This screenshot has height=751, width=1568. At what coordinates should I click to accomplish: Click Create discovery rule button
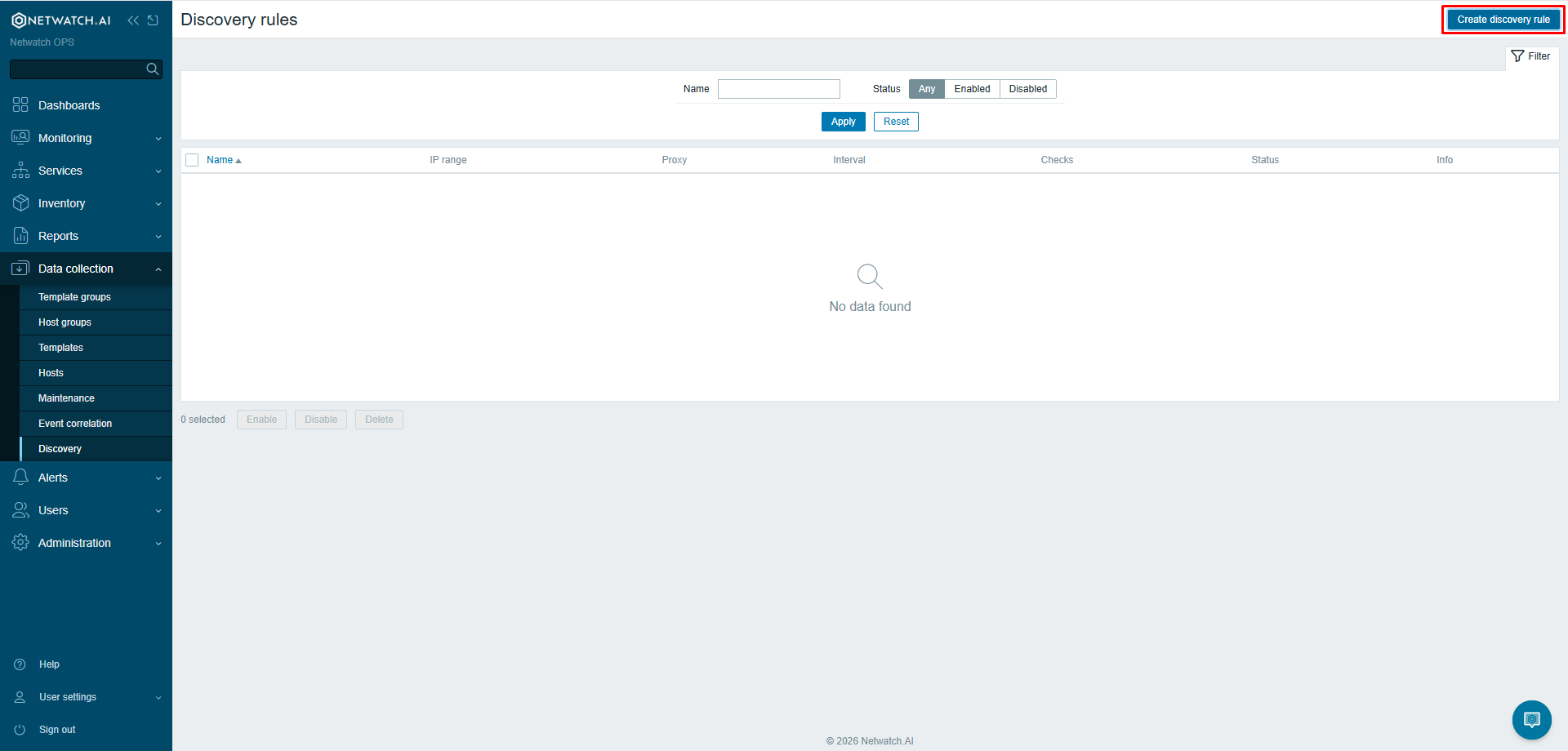click(x=1503, y=20)
